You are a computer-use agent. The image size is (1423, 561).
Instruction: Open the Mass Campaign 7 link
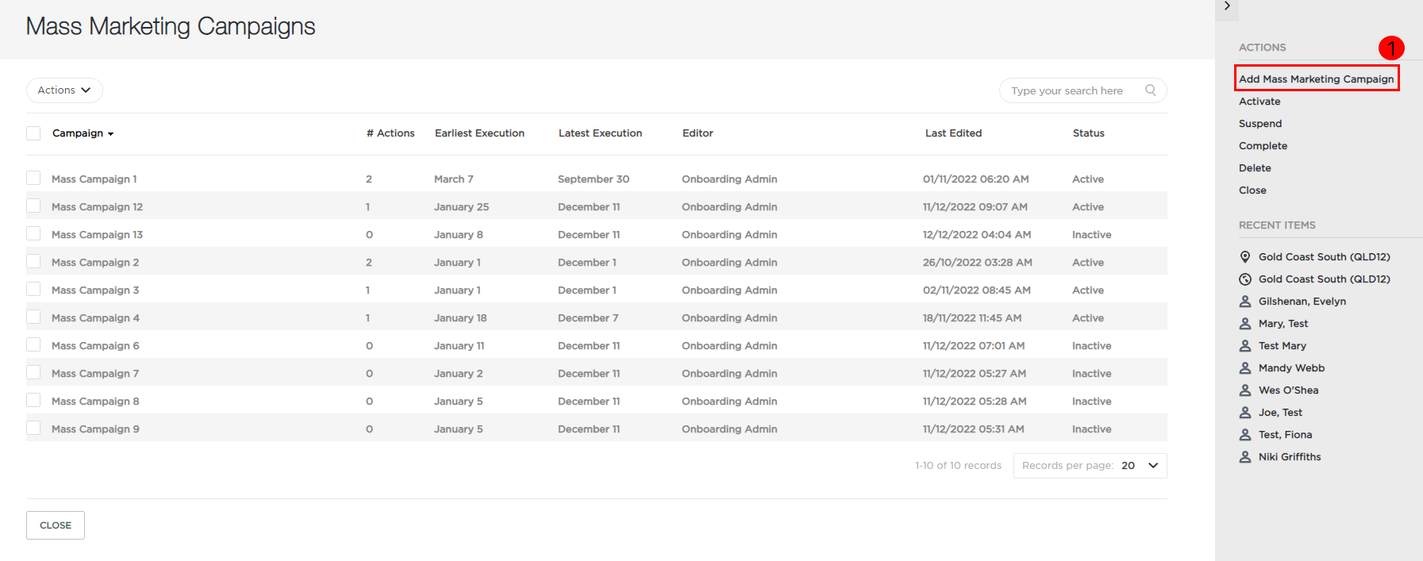pos(95,373)
